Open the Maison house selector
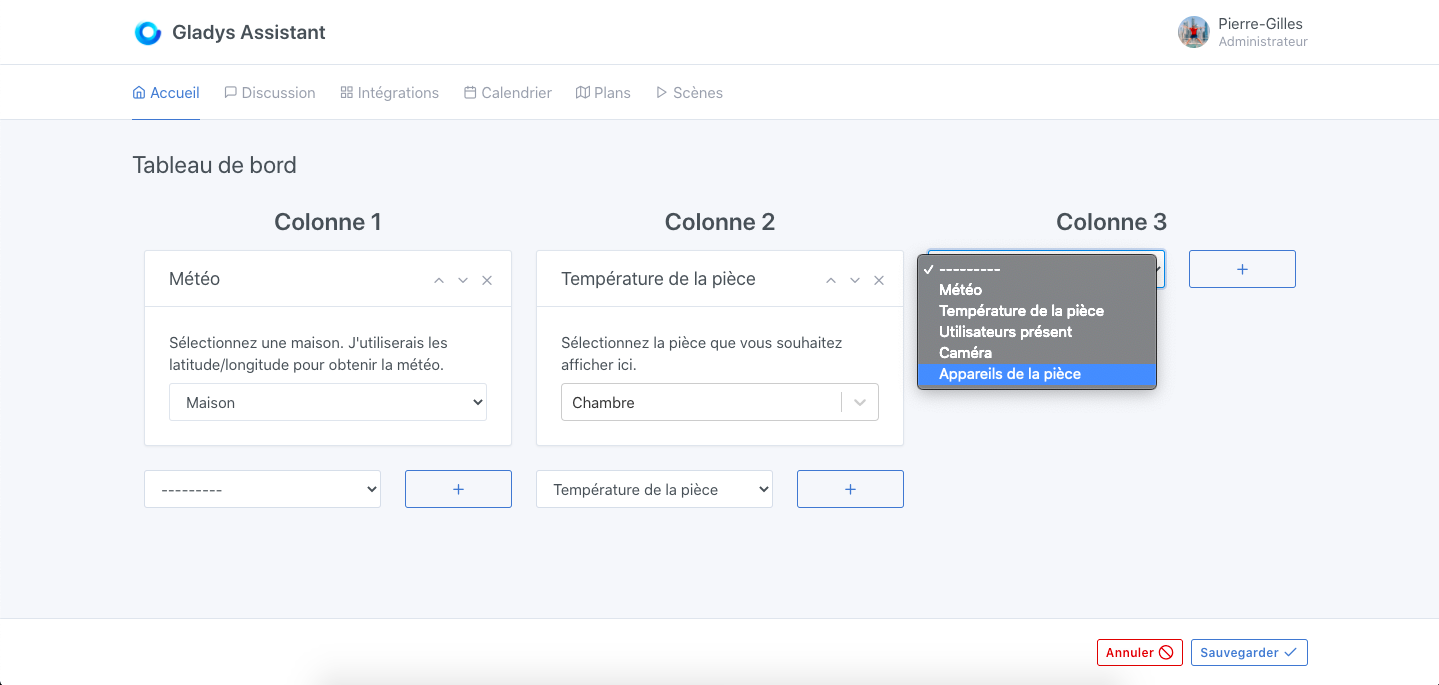1439x685 pixels. pos(328,402)
